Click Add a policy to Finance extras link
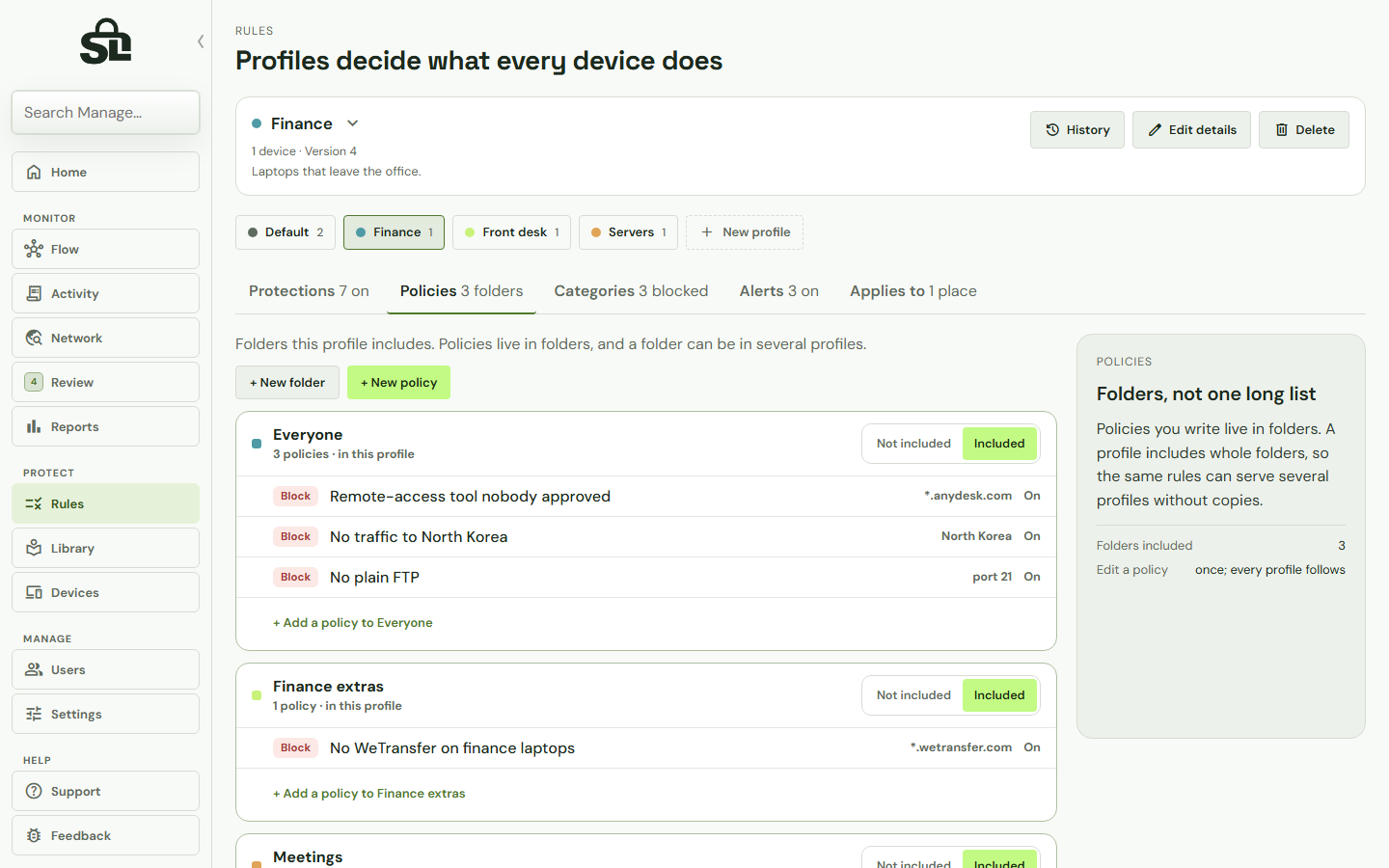Image resolution: width=1389 pixels, height=868 pixels. click(x=369, y=794)
